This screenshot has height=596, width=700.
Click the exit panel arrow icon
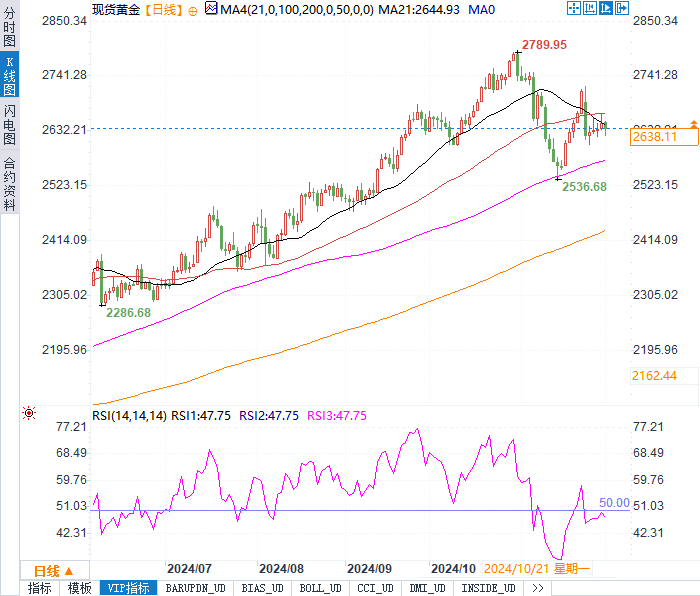pos(622,8)
